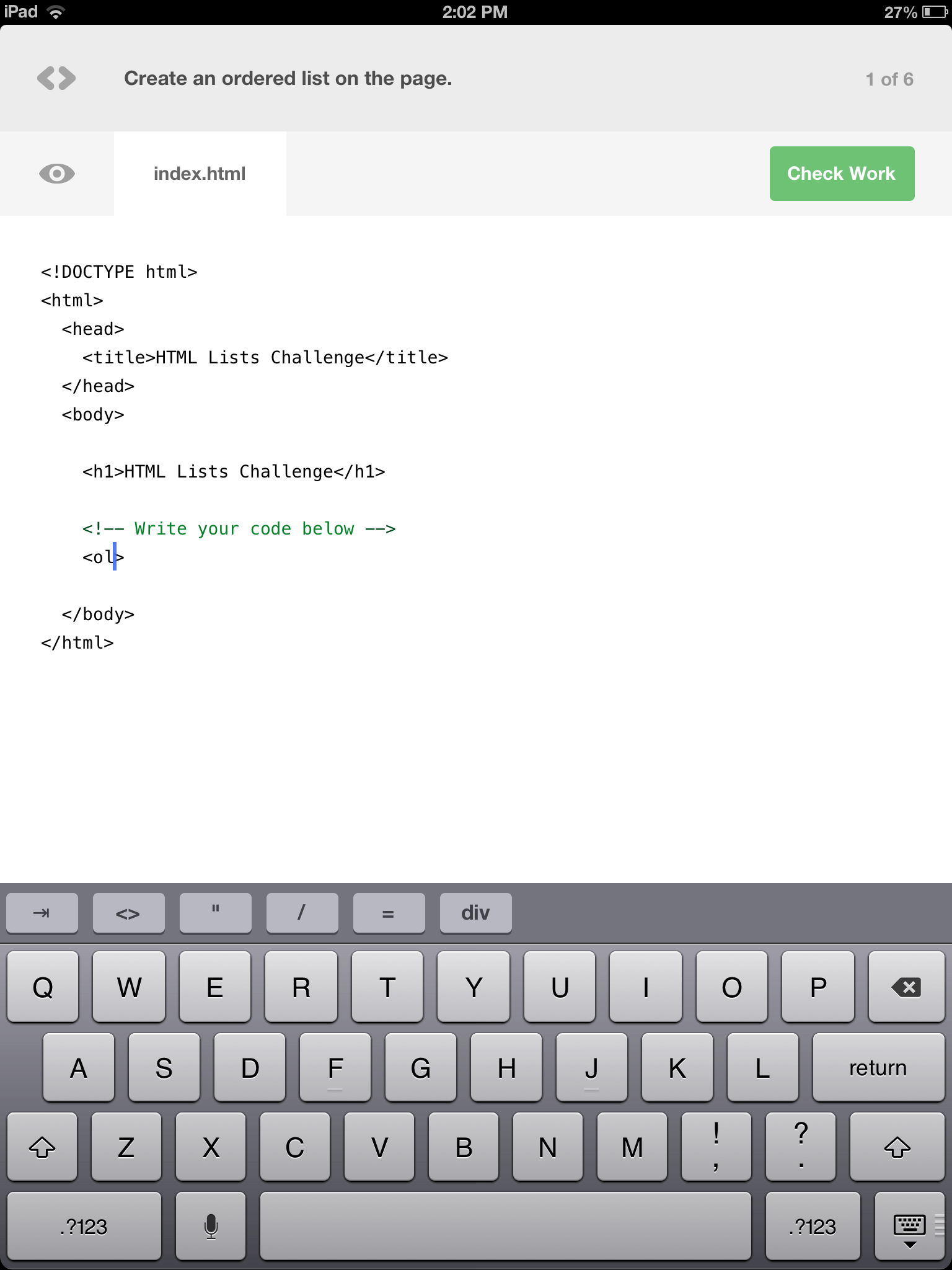The image size is (952, 1270).
Task: Tap the tab indent shortcut key
Action: point(42,913)
